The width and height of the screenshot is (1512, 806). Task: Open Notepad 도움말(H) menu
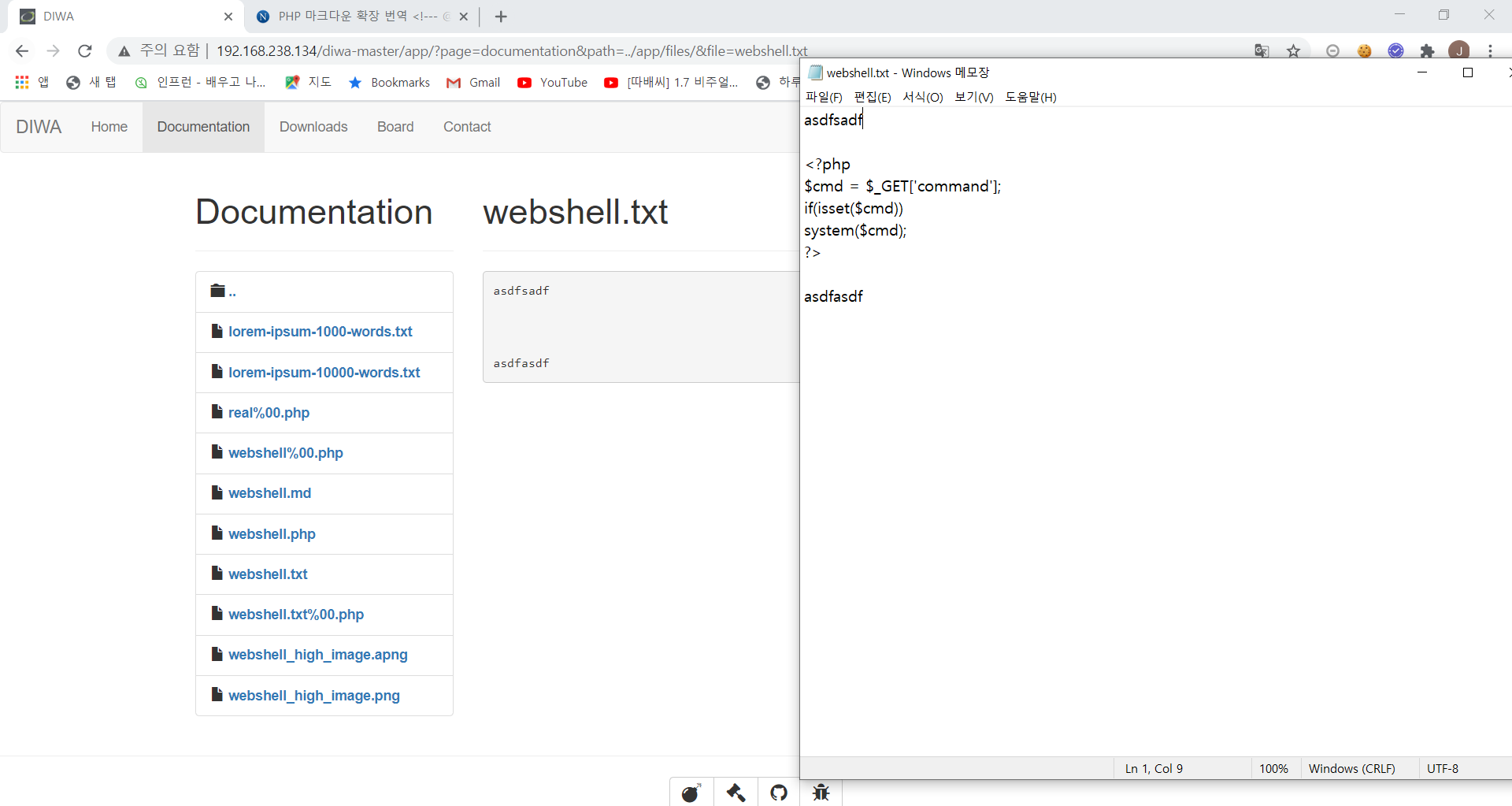[1031, 97]
